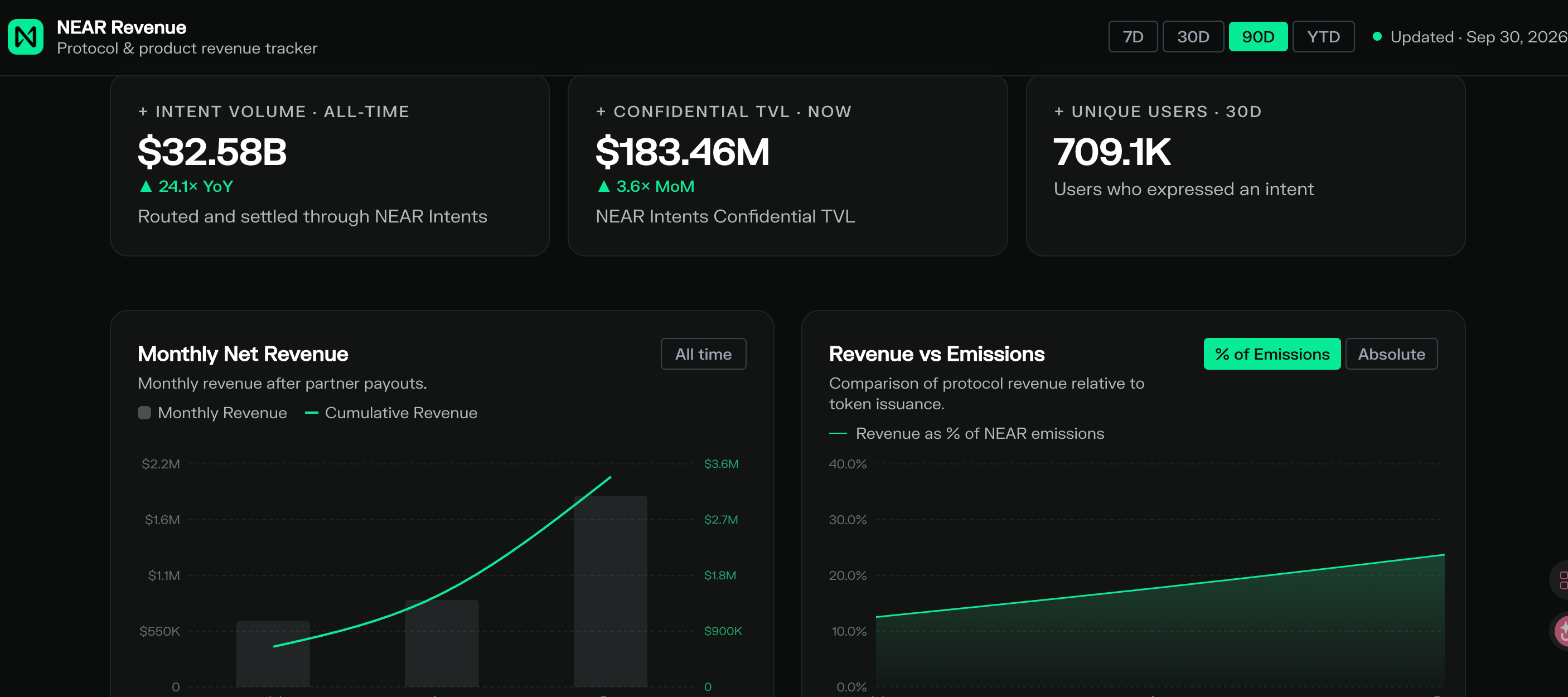Click the NEAR Revenue title
The image size is (1568, 697).
pyautogui.click(x=121, y=27)
